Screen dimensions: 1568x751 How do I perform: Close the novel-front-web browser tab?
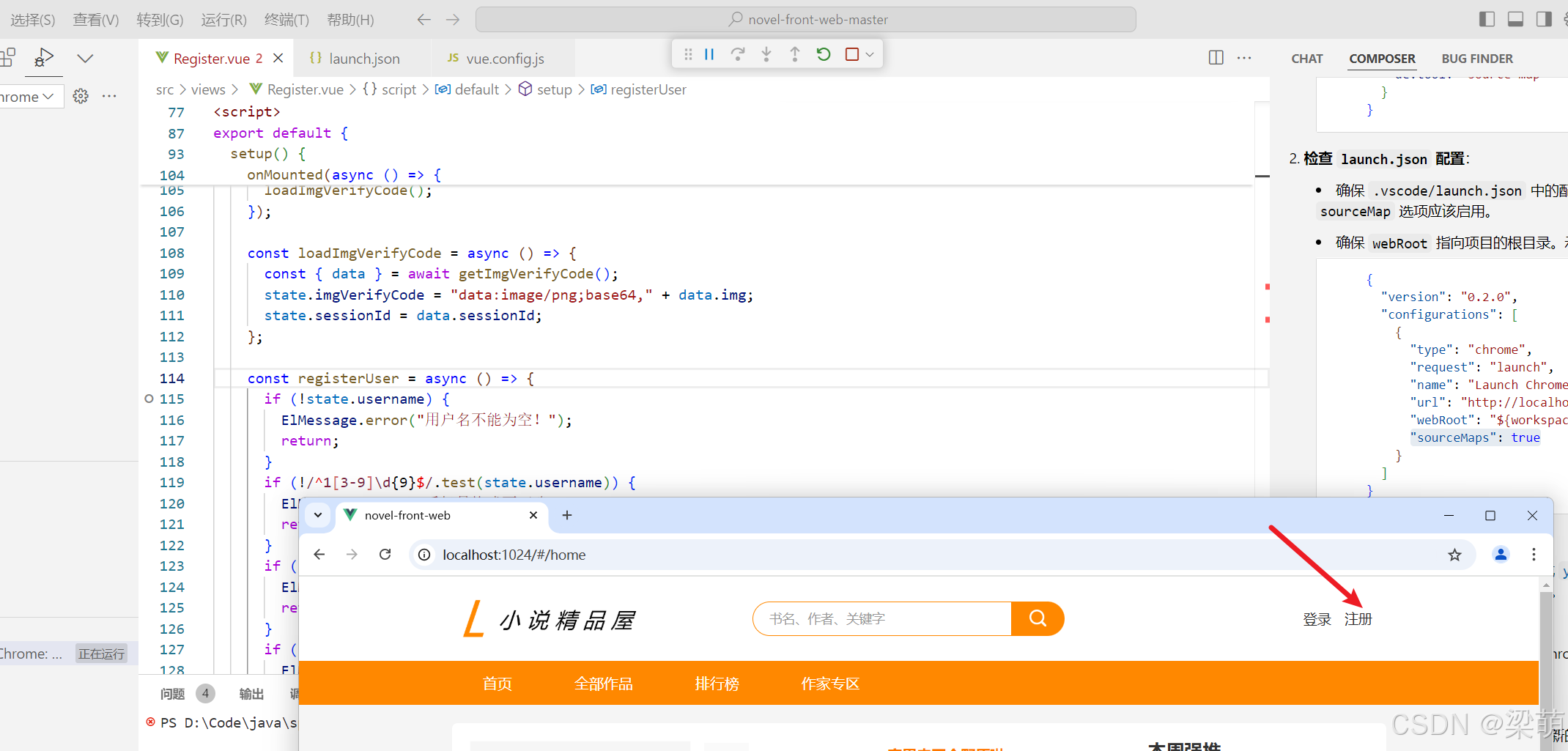pyautogui.click(x=533, y=515)
